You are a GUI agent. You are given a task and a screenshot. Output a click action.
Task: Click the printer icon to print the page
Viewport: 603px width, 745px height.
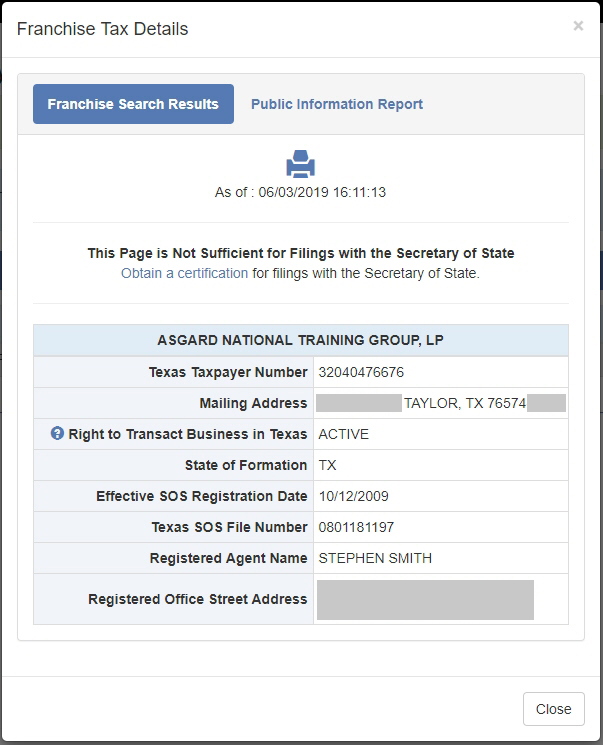click(300, 164)
